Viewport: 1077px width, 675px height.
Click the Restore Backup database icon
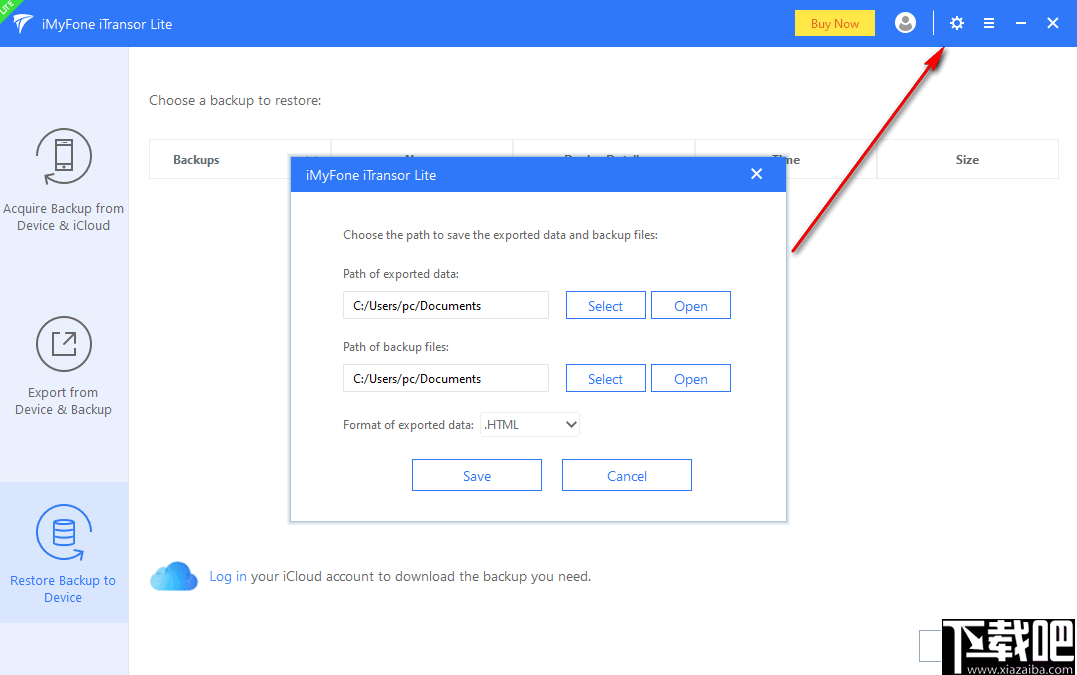(63, 533)
